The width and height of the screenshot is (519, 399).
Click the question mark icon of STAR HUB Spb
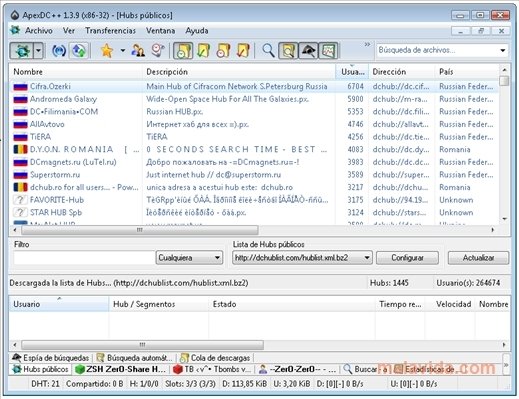(20, 213)
